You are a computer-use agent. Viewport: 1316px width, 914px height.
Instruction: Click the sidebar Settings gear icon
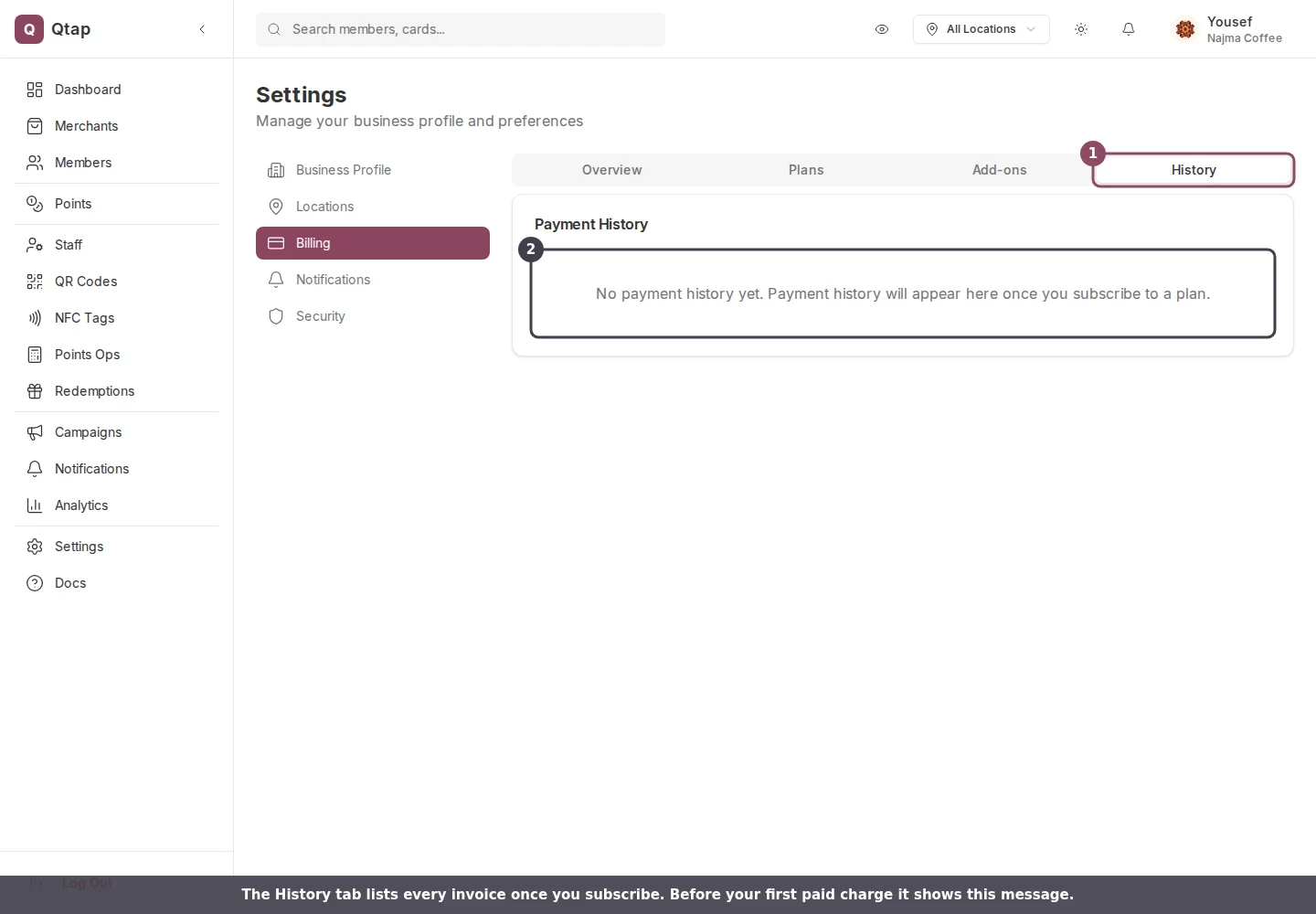pyautogui.click(x=35, y=547)
